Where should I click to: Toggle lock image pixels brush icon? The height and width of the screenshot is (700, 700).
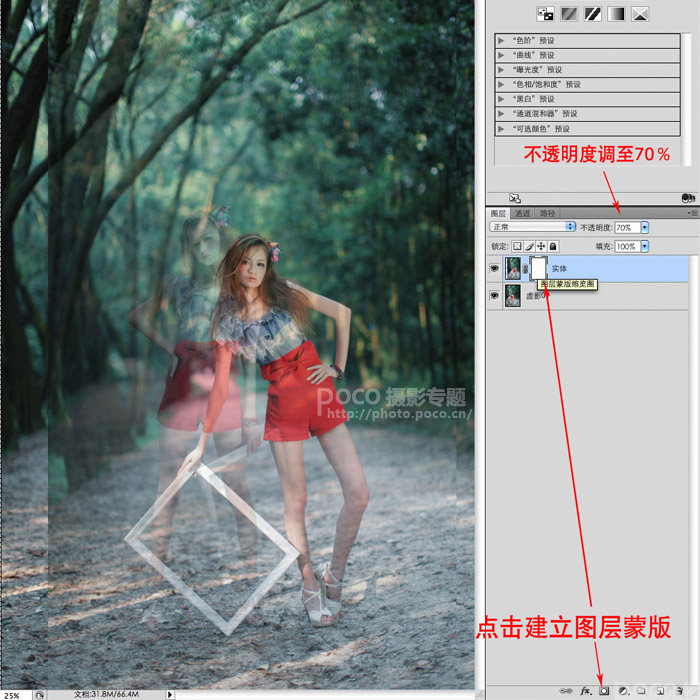click(x=529, y=246)
